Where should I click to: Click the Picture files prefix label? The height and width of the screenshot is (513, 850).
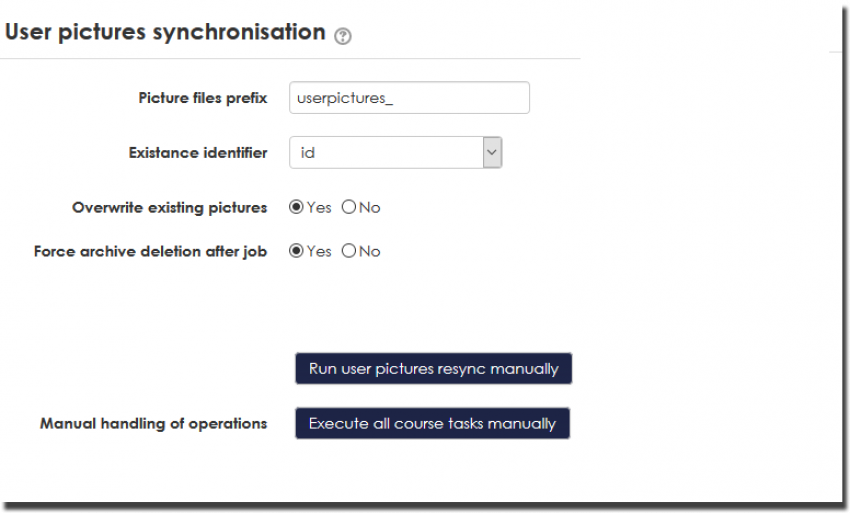pyautogui.click(x=203, y=98)
